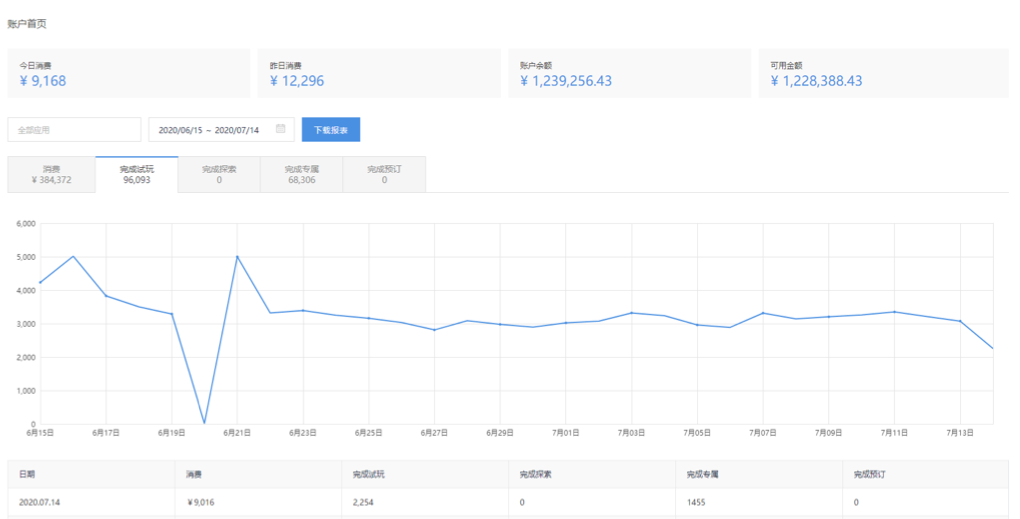Click the 下载报表 download report button
Viewport: 1020px width, 519px height.
[x=330, y=129]
